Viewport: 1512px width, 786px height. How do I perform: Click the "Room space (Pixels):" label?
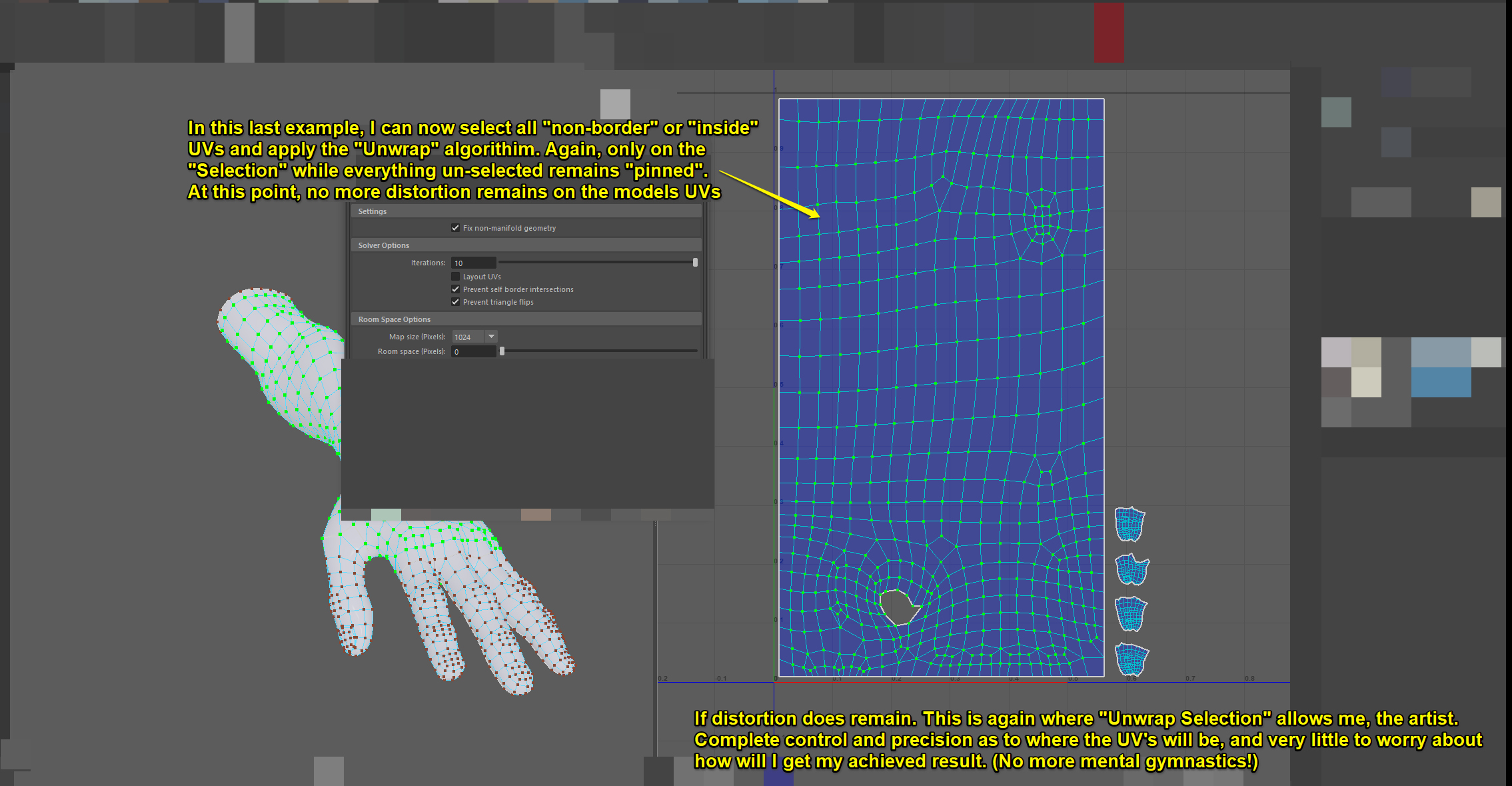(x=412, y=351)
